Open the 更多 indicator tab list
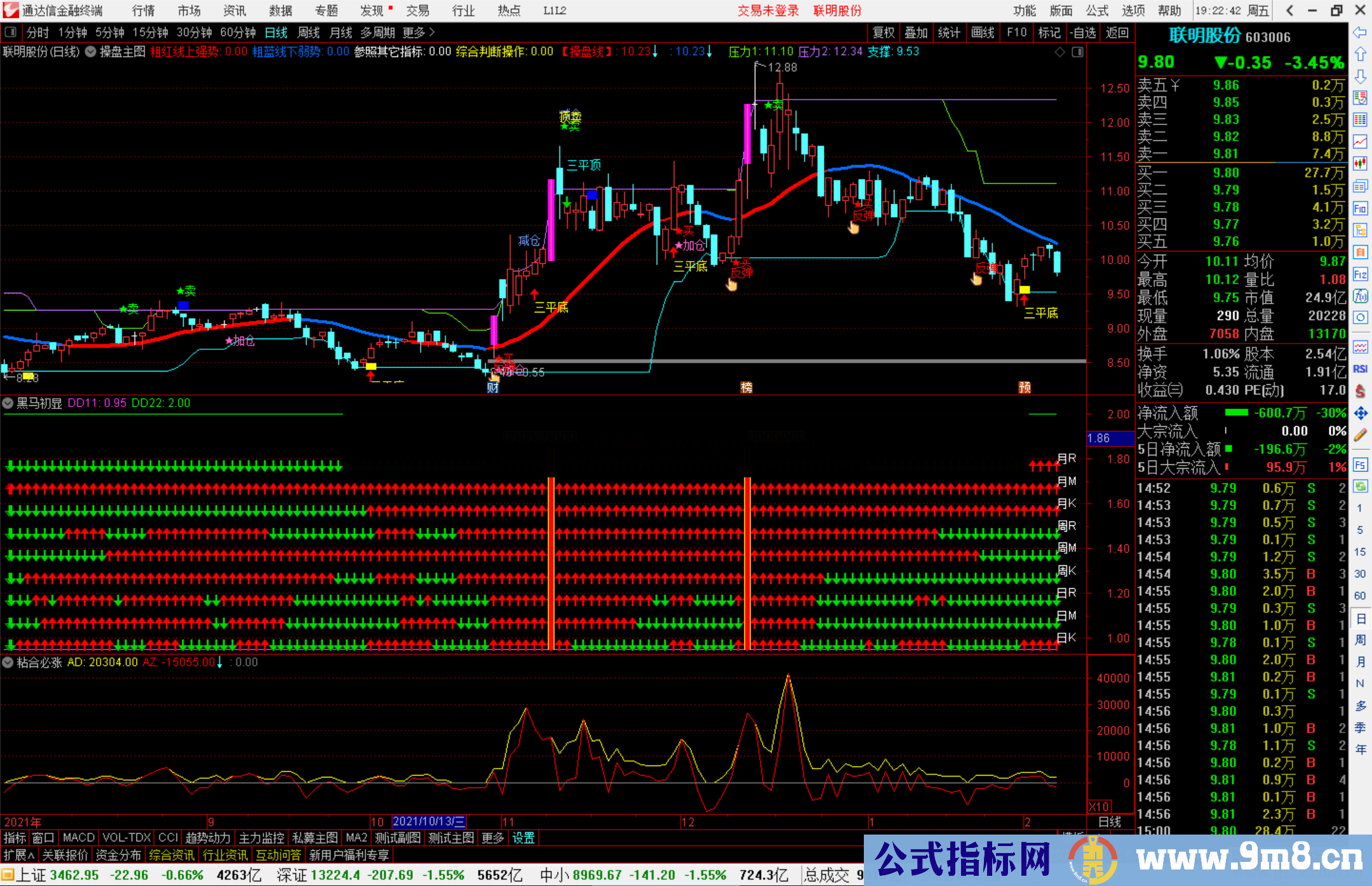Screen dimensions: 1372x886 point(493,838)
